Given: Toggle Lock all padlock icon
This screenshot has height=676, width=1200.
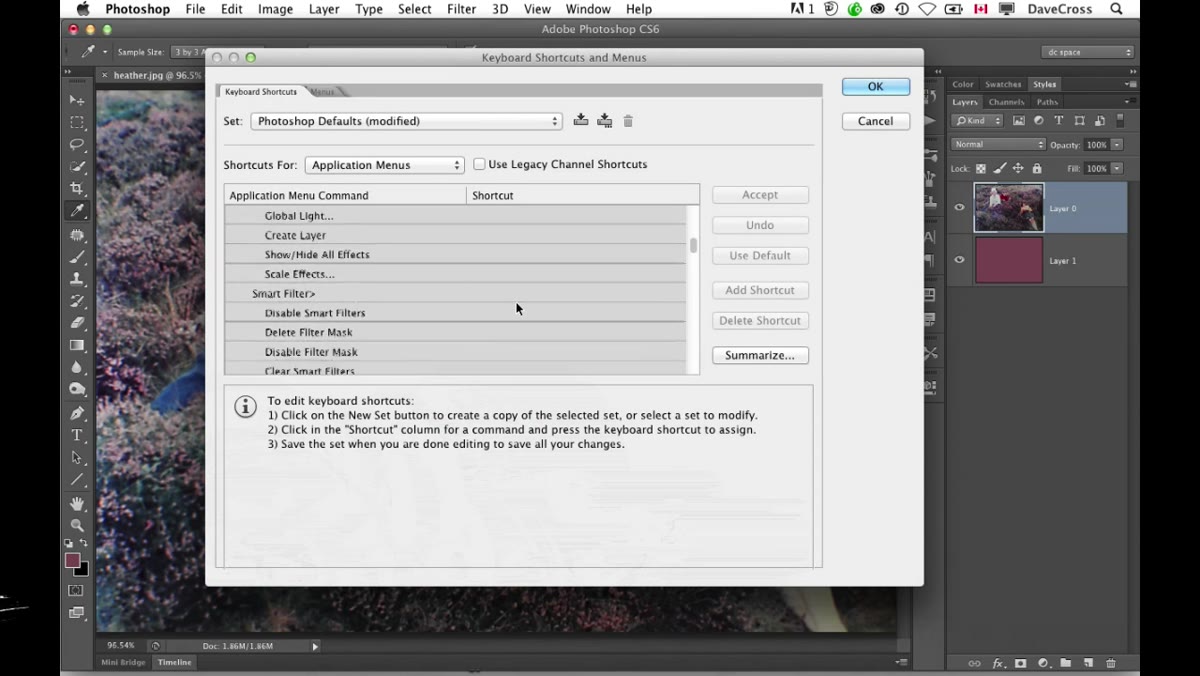Looking at the screenshot, I should pos(1036,169).
